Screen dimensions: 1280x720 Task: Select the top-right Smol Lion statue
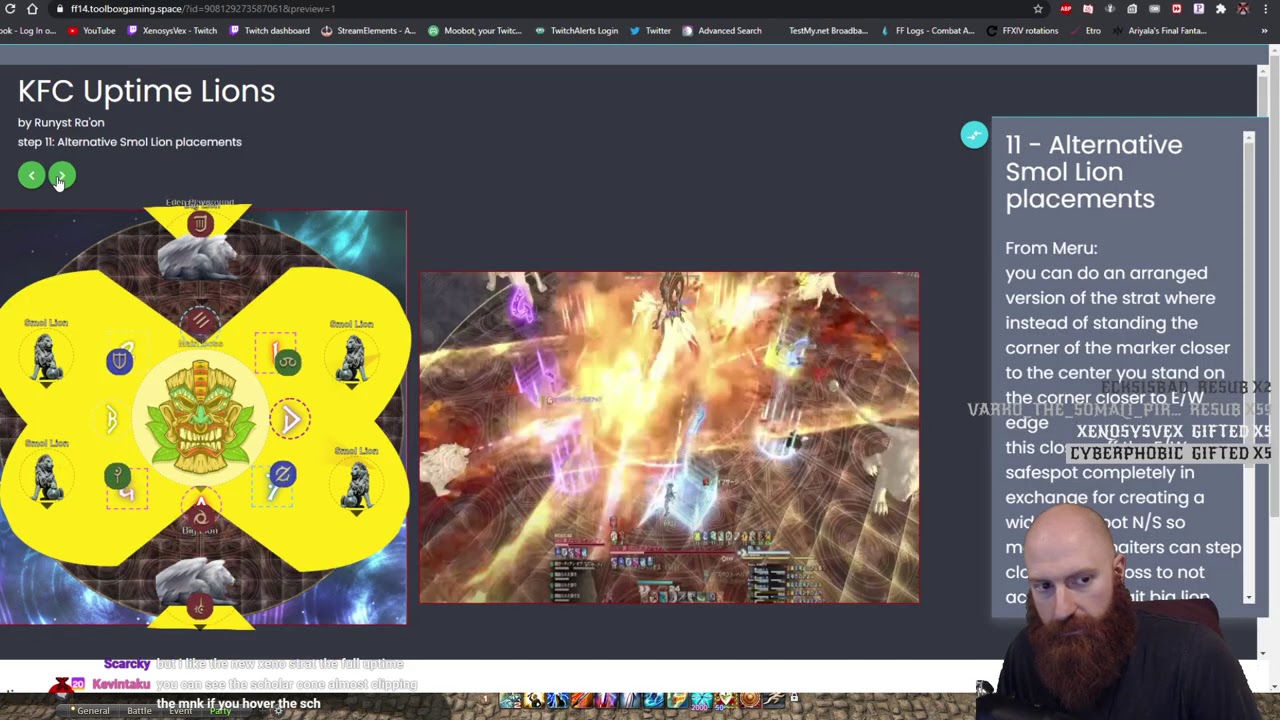[352, 358]
